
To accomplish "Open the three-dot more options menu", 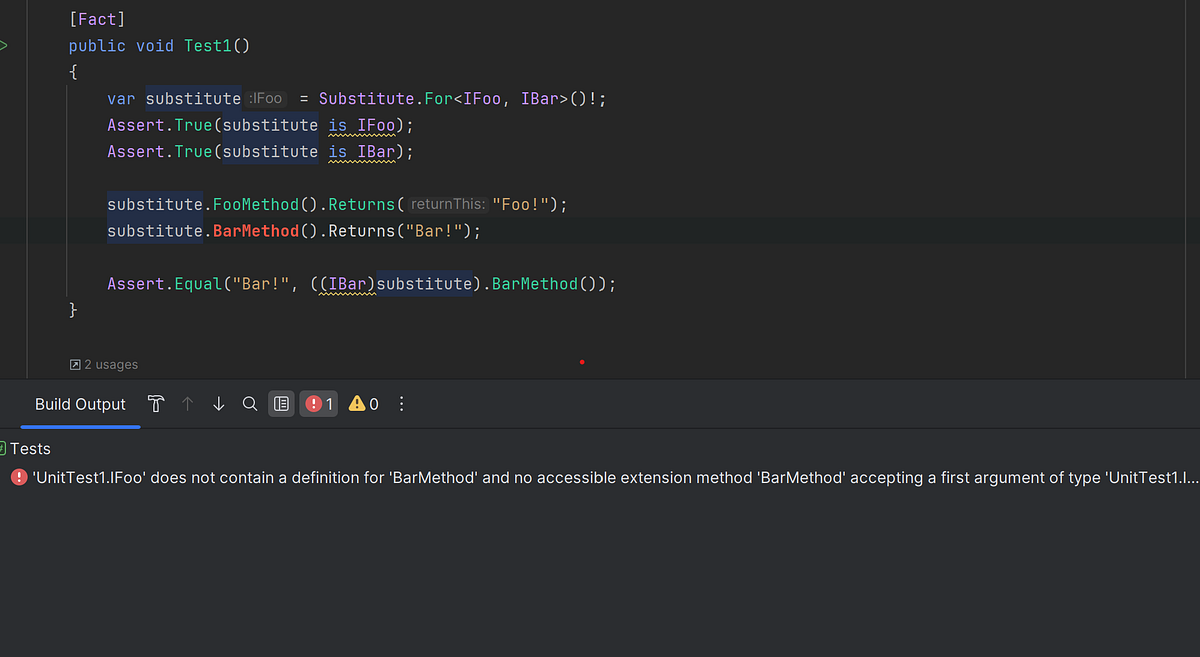I will 402,404.
